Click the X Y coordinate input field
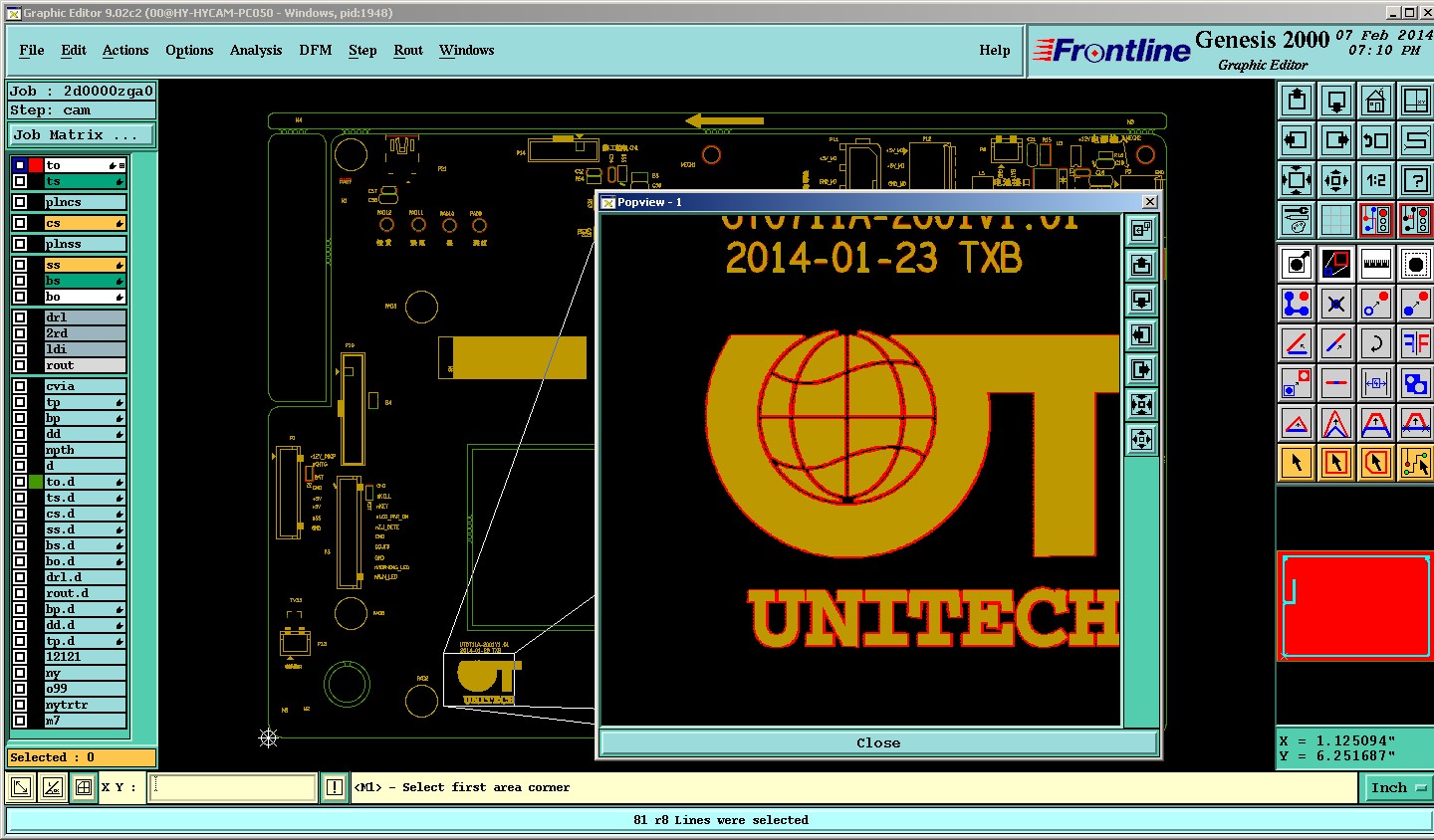Image resolution: width=1434 pixels, height=840 pixels. (233, 787)
